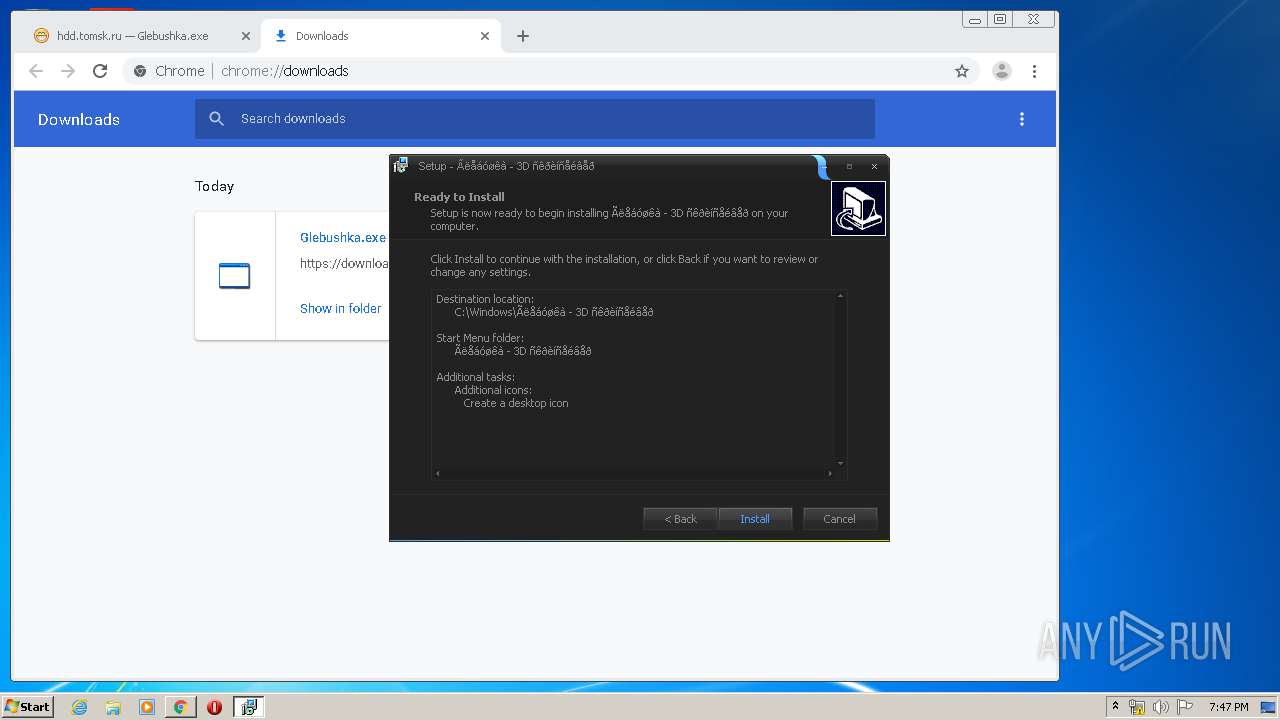Minimize the Chrome window

[975, 19]
